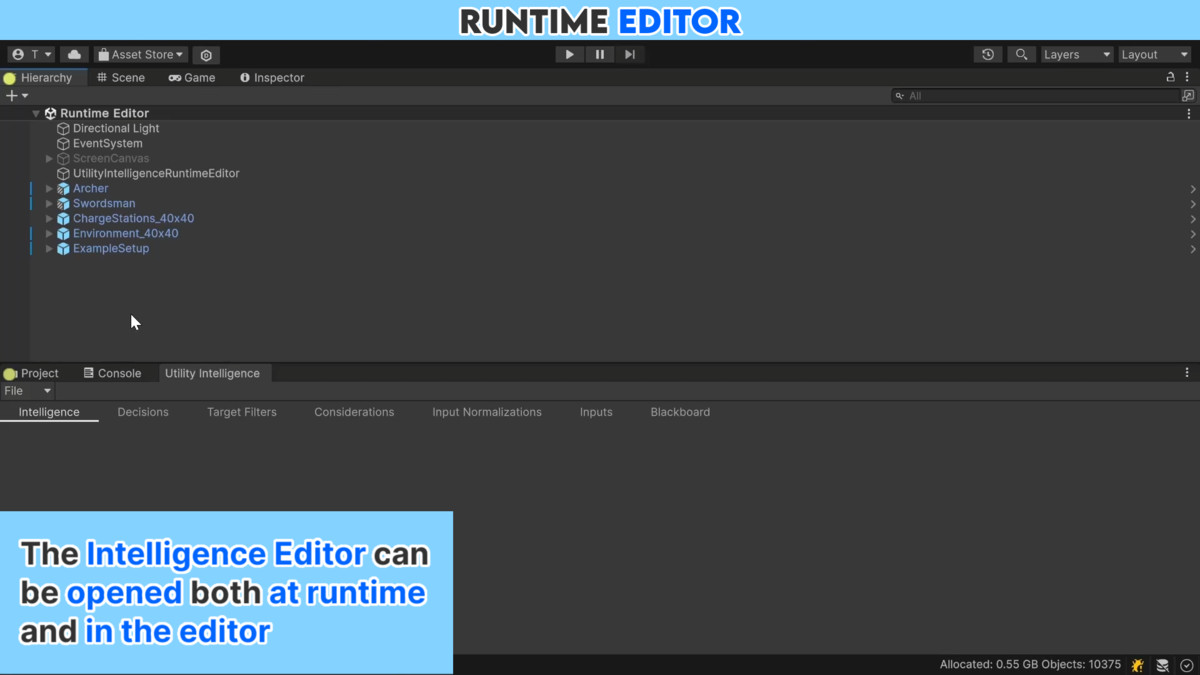Expand the Archer prefab

point(49,189)
